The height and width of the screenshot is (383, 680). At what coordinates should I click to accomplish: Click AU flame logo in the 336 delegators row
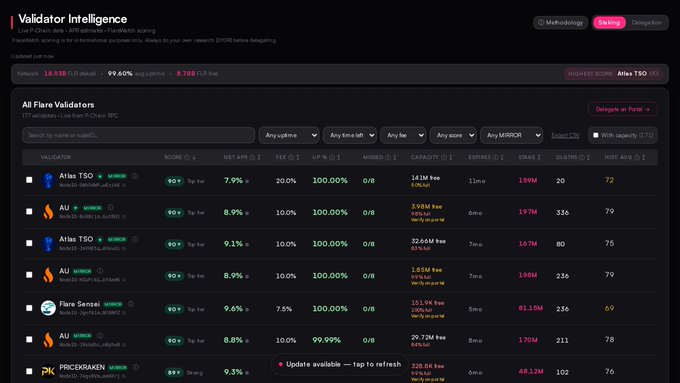pyautogui.click(x=48, y=212)
